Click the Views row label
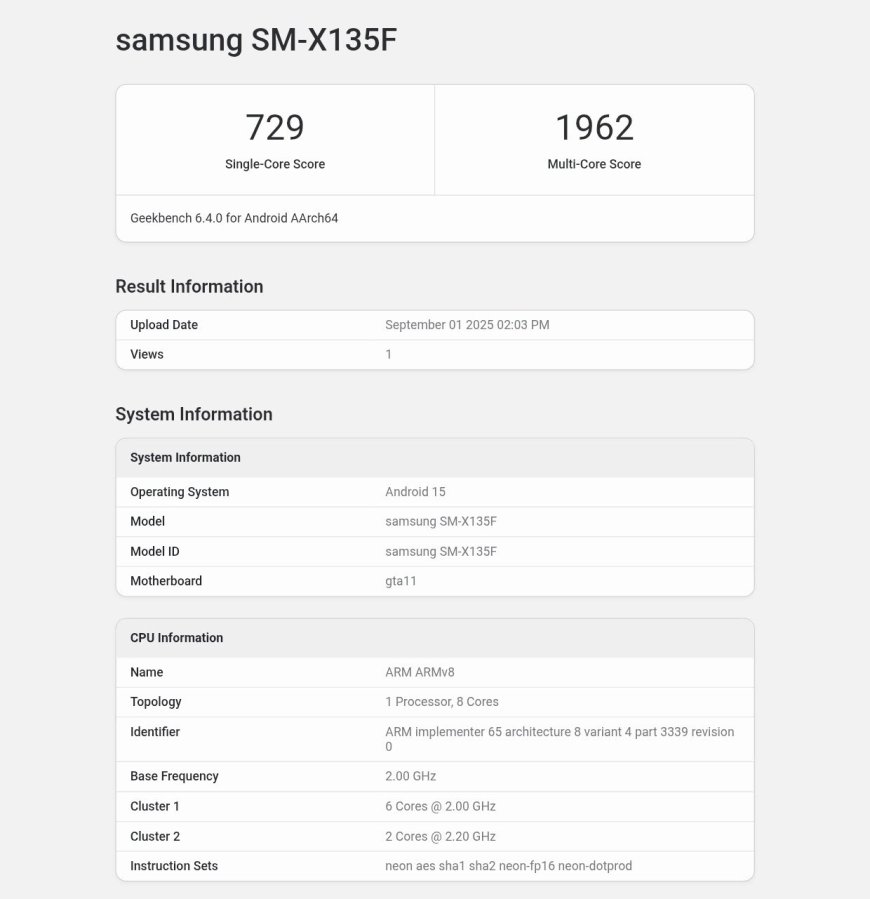This screenshot has height=899, width=870. coord(147,354)
